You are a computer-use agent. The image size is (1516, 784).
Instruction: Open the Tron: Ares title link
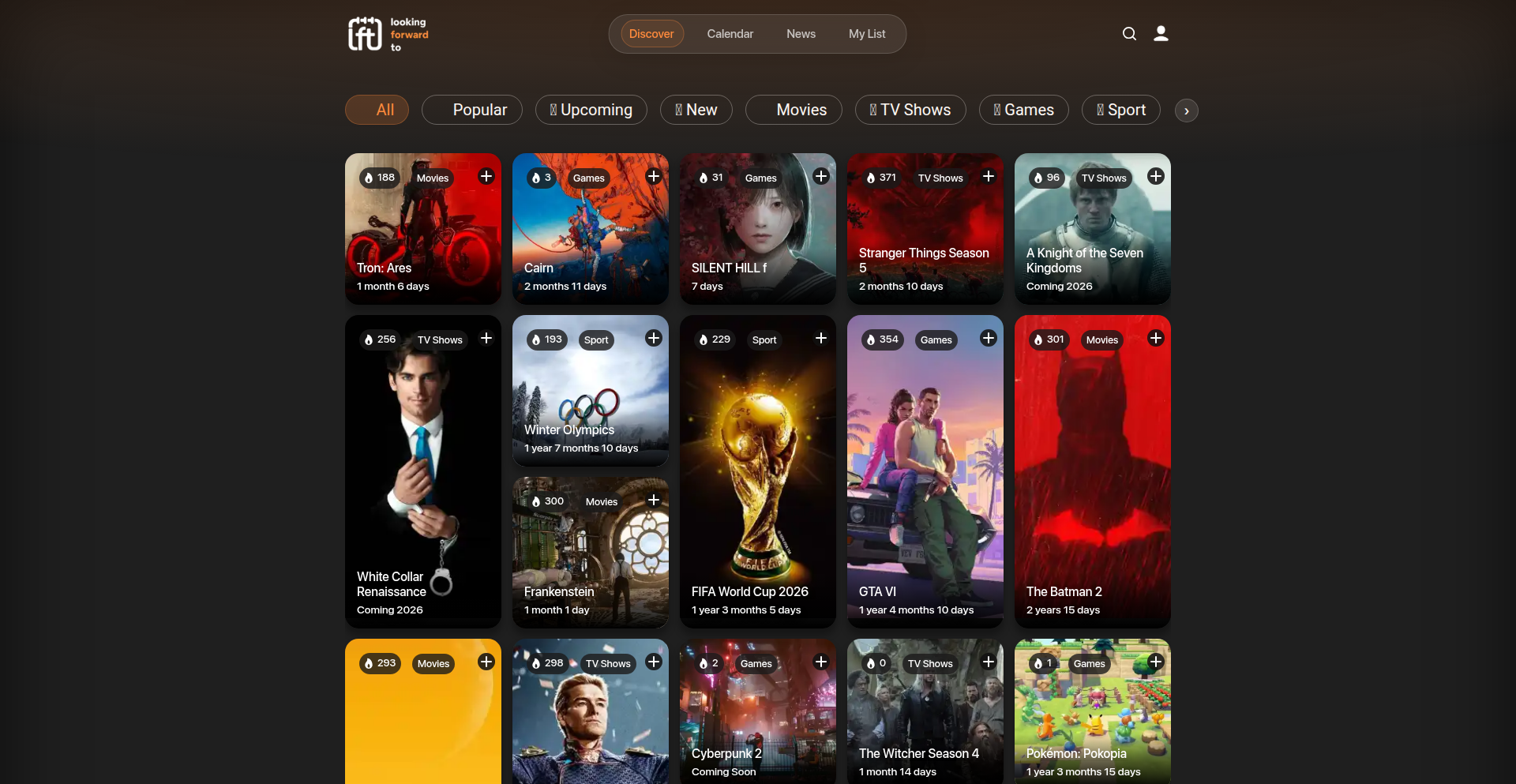pos(384,268)
